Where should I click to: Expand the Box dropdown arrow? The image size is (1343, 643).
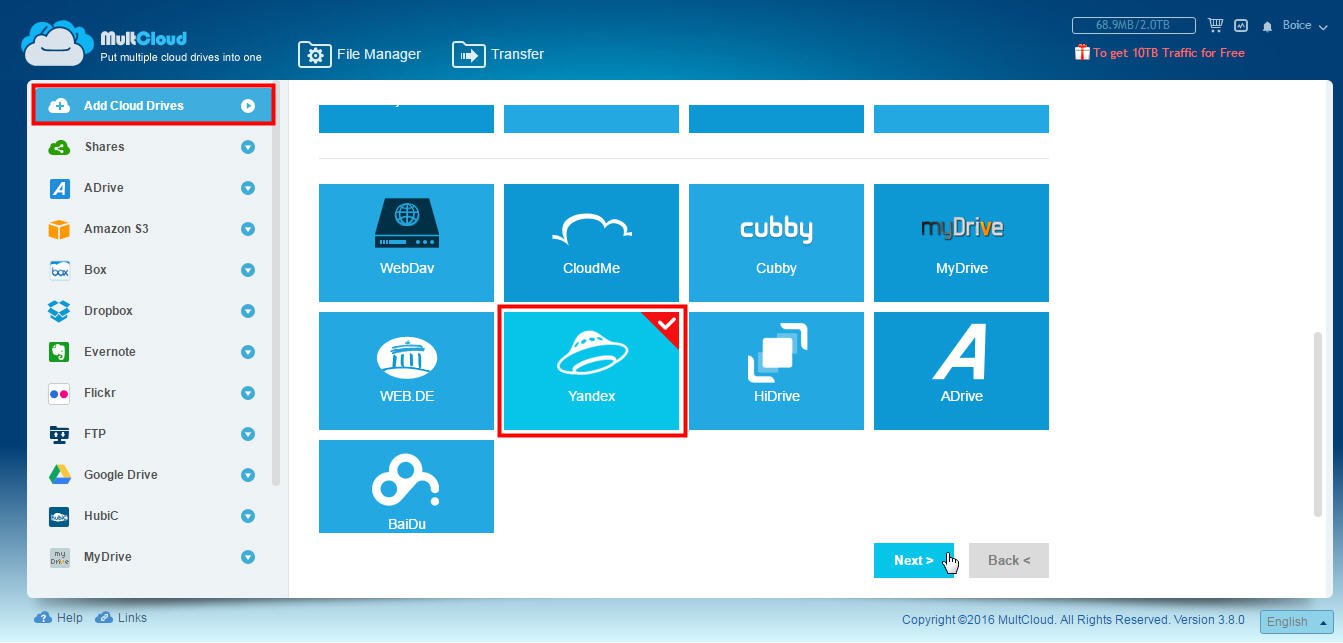(x=248, y=270)
